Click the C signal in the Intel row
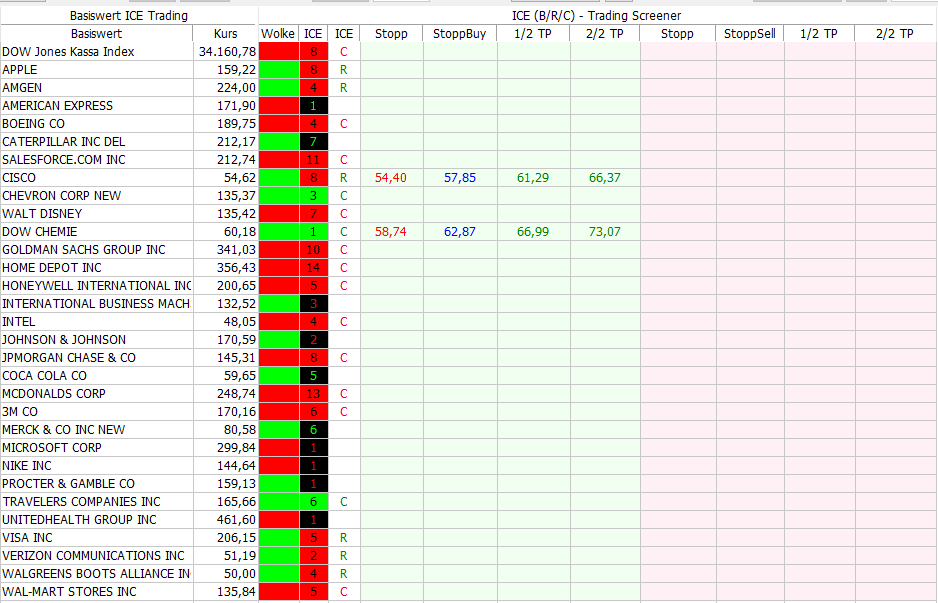Image resolution: width=938 pixels, height=603 pixels. (343, 322)
